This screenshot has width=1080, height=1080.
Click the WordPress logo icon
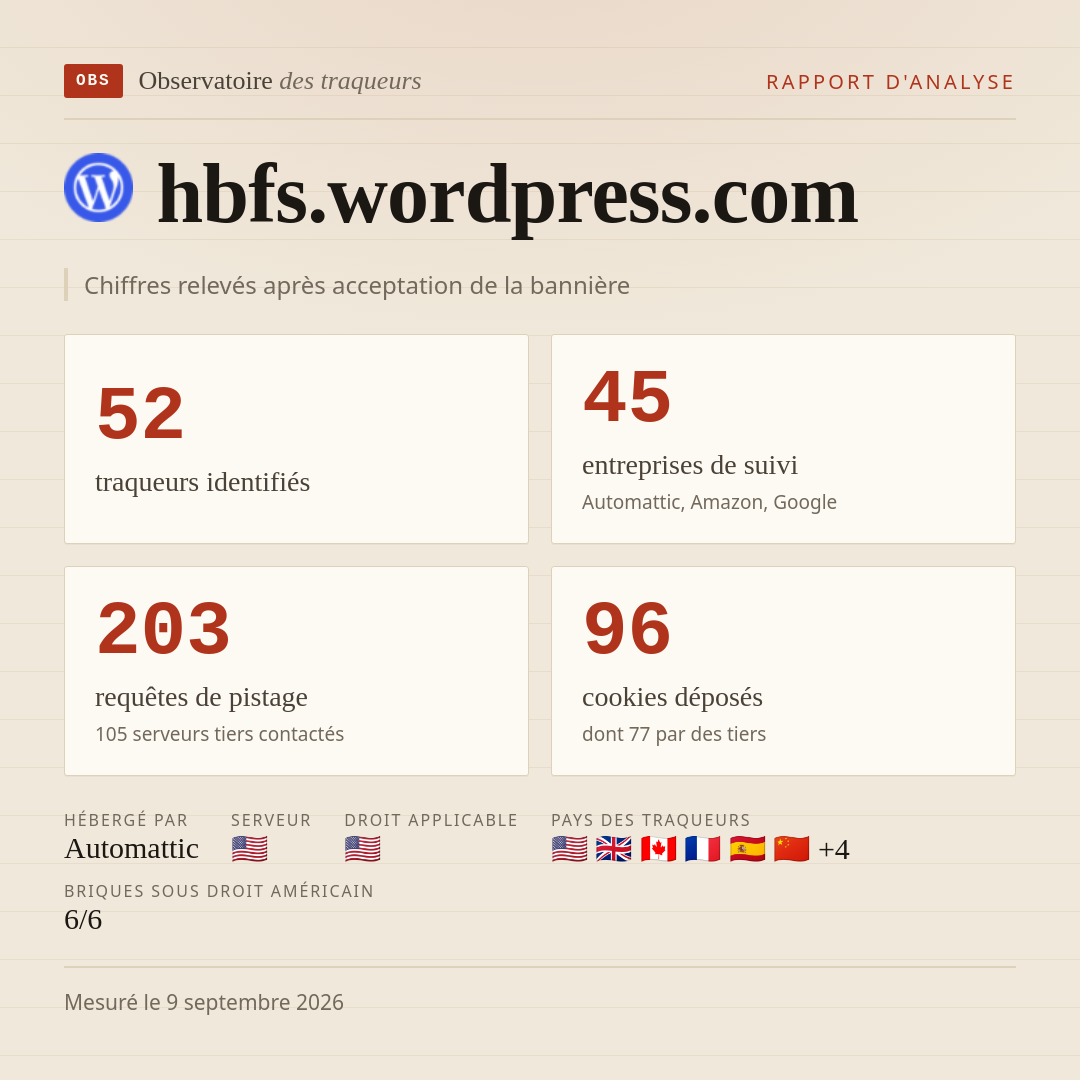98,187
